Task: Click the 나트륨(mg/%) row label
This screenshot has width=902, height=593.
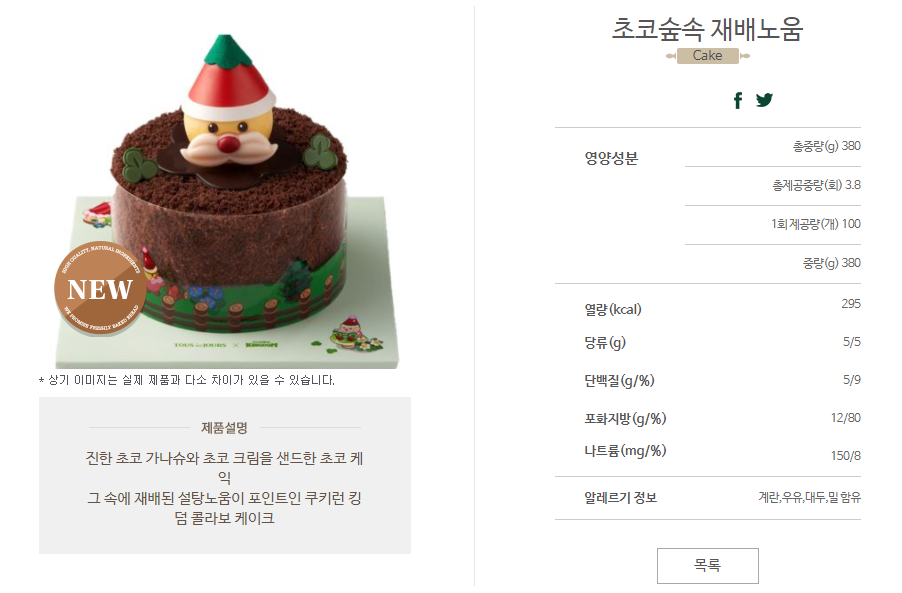Action: pos(625,451)
